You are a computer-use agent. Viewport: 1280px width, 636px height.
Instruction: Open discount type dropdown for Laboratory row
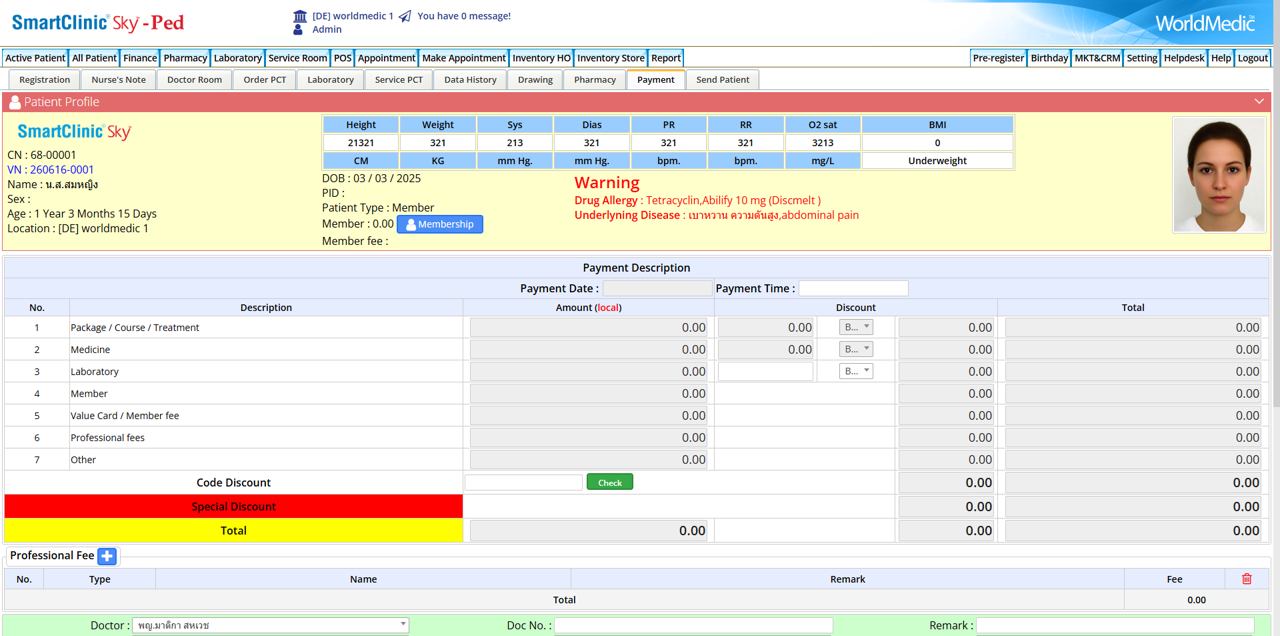point(856,371)
